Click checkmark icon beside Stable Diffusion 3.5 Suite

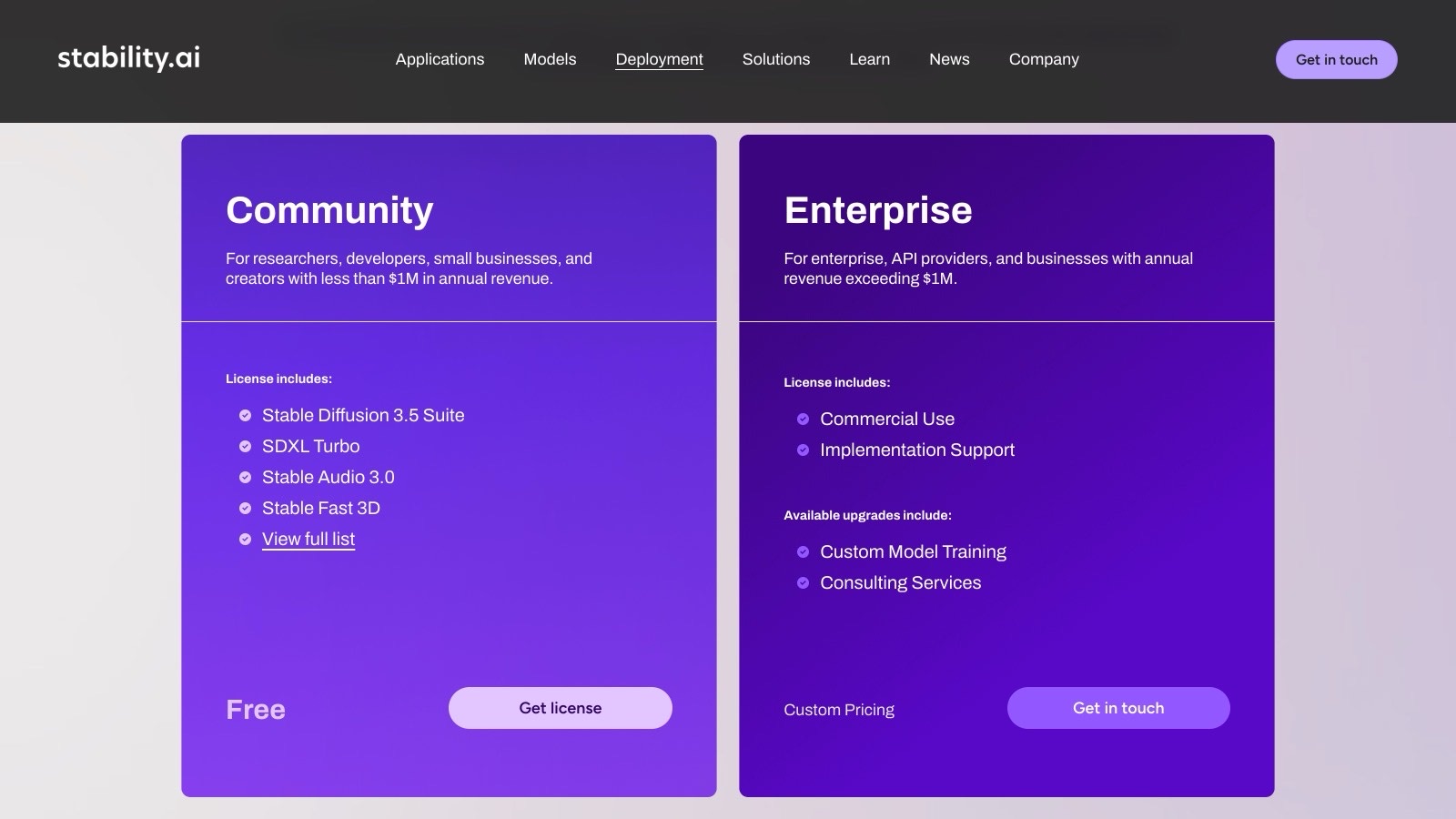tap(245, 416)
